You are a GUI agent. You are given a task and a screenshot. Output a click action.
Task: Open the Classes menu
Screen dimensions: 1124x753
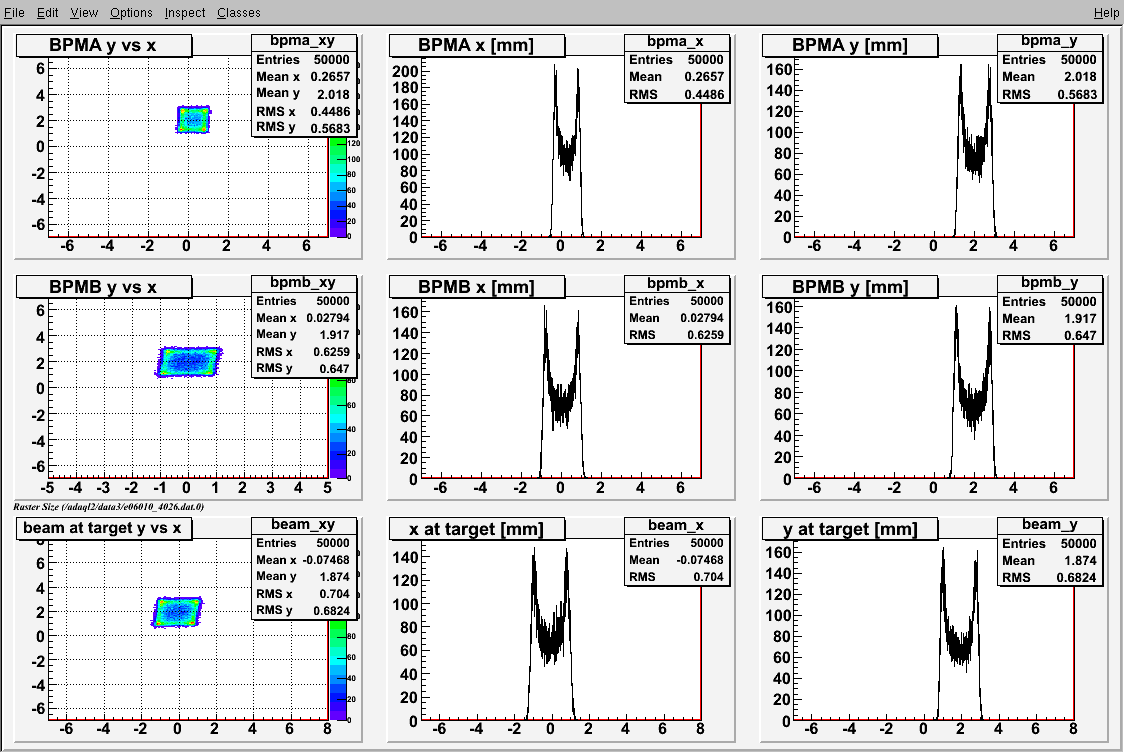pos(239,12)
